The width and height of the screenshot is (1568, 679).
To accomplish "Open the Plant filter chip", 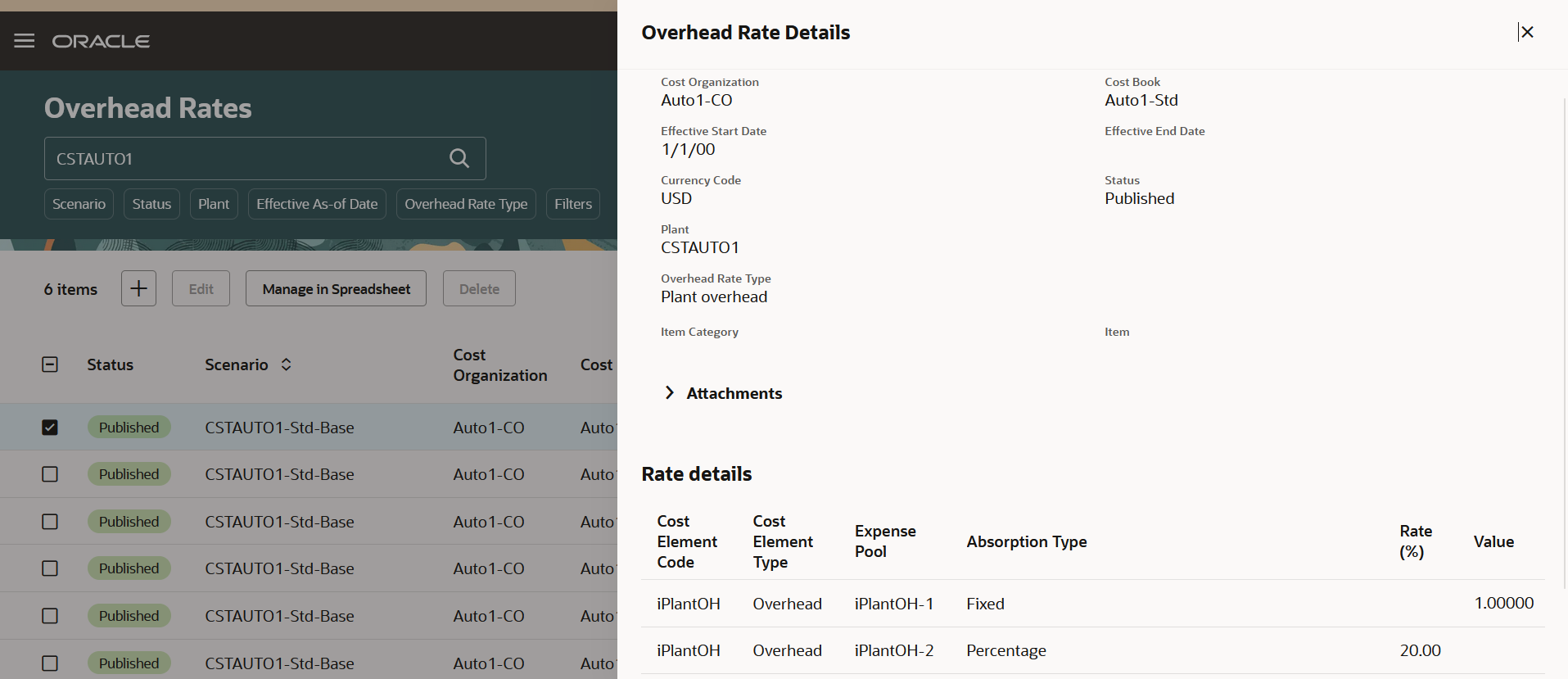I will click(x=214, y=204).
